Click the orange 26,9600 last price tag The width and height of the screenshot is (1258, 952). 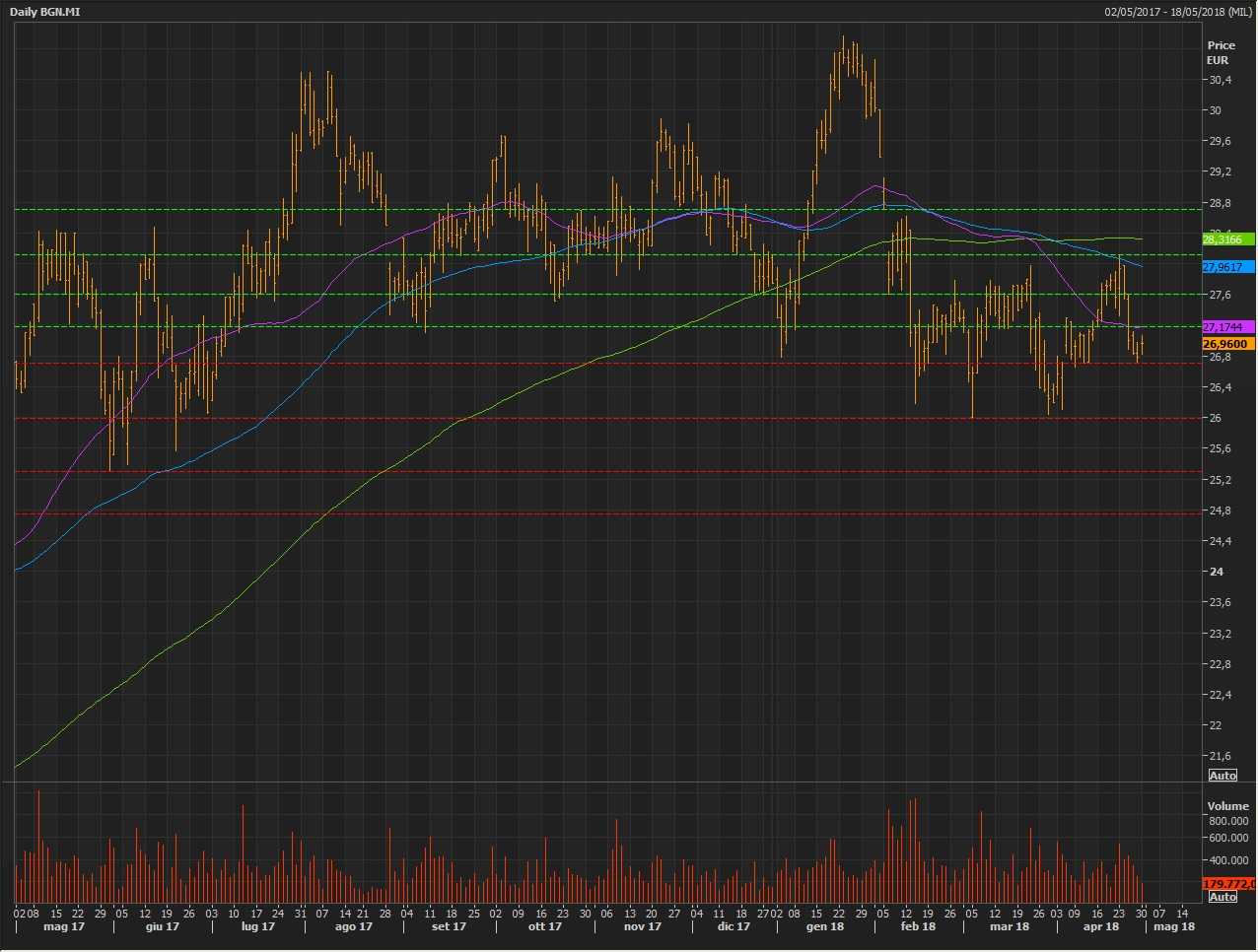coord(1227,344)
